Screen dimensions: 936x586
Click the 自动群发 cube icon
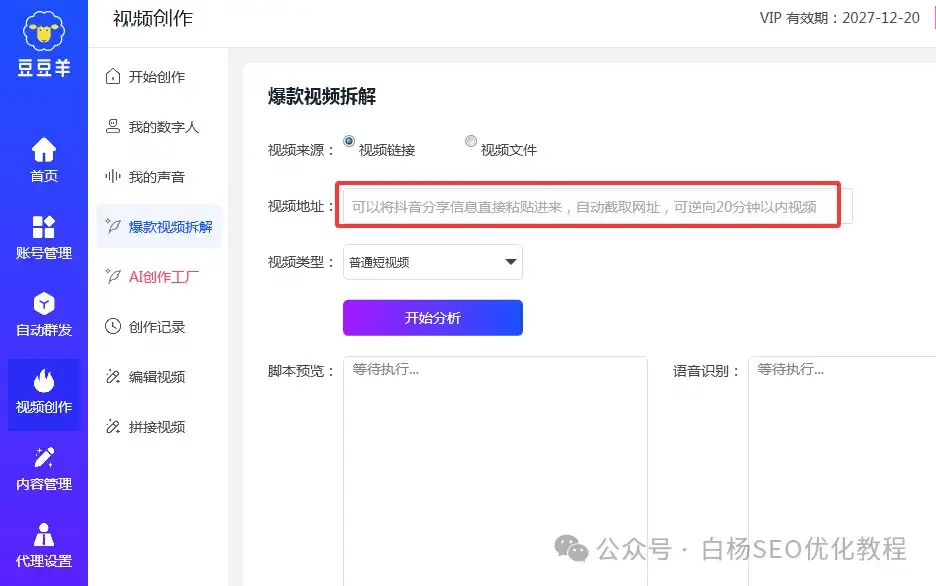44,304
